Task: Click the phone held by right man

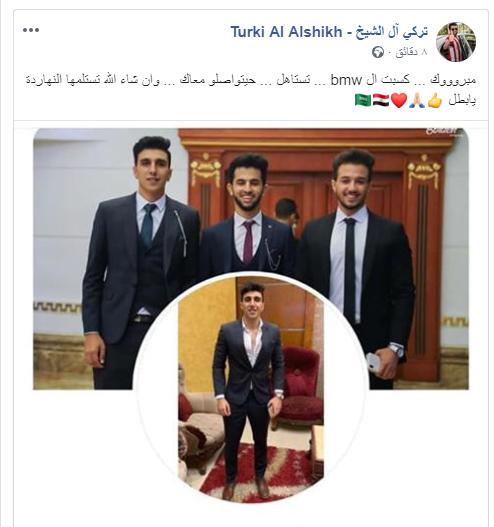Action: [x=373, y=362]
